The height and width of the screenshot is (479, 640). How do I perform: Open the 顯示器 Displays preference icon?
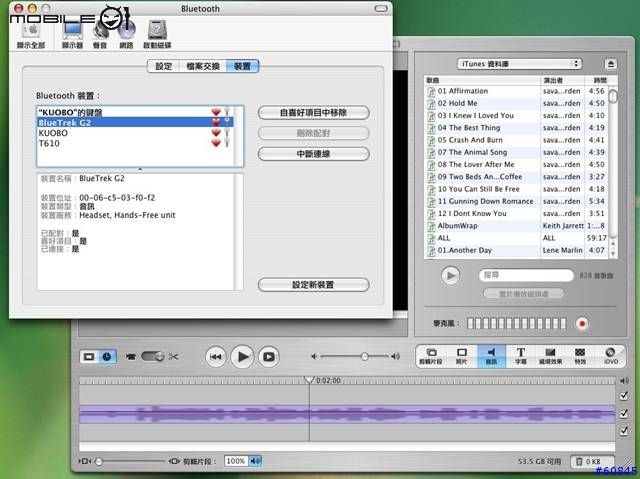pos(72,36)
